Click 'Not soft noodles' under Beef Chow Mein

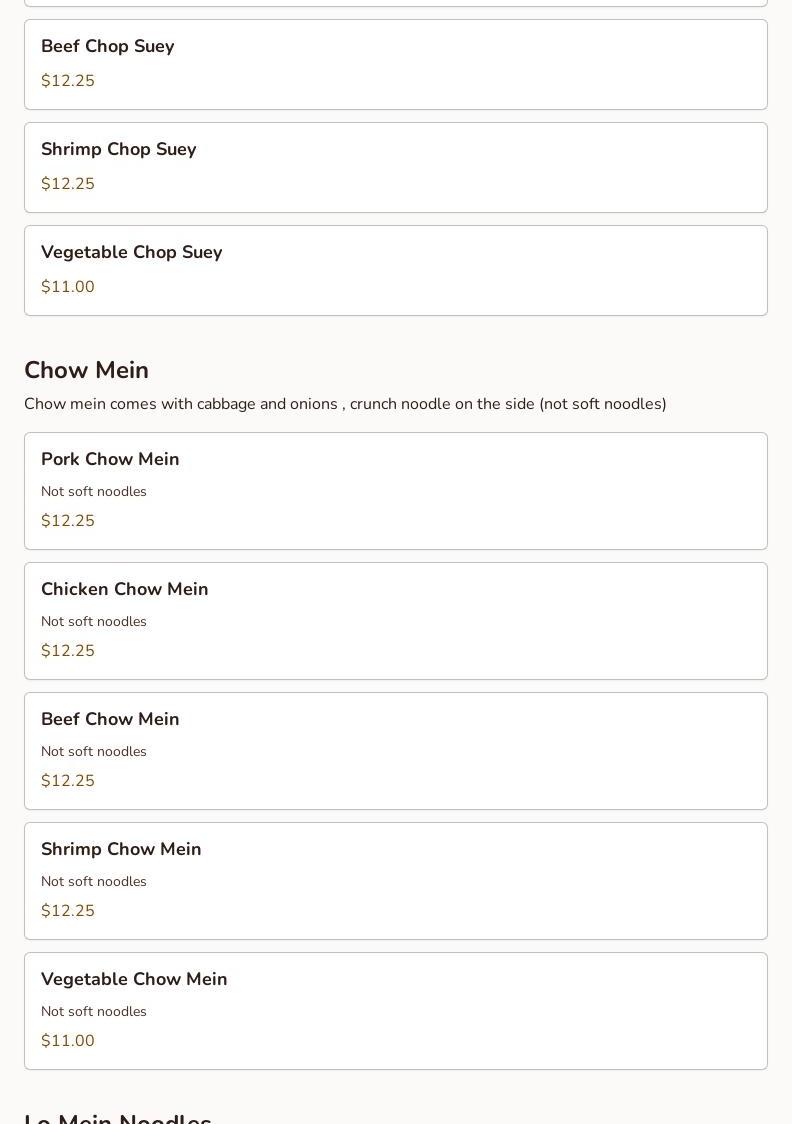[94, 751]
